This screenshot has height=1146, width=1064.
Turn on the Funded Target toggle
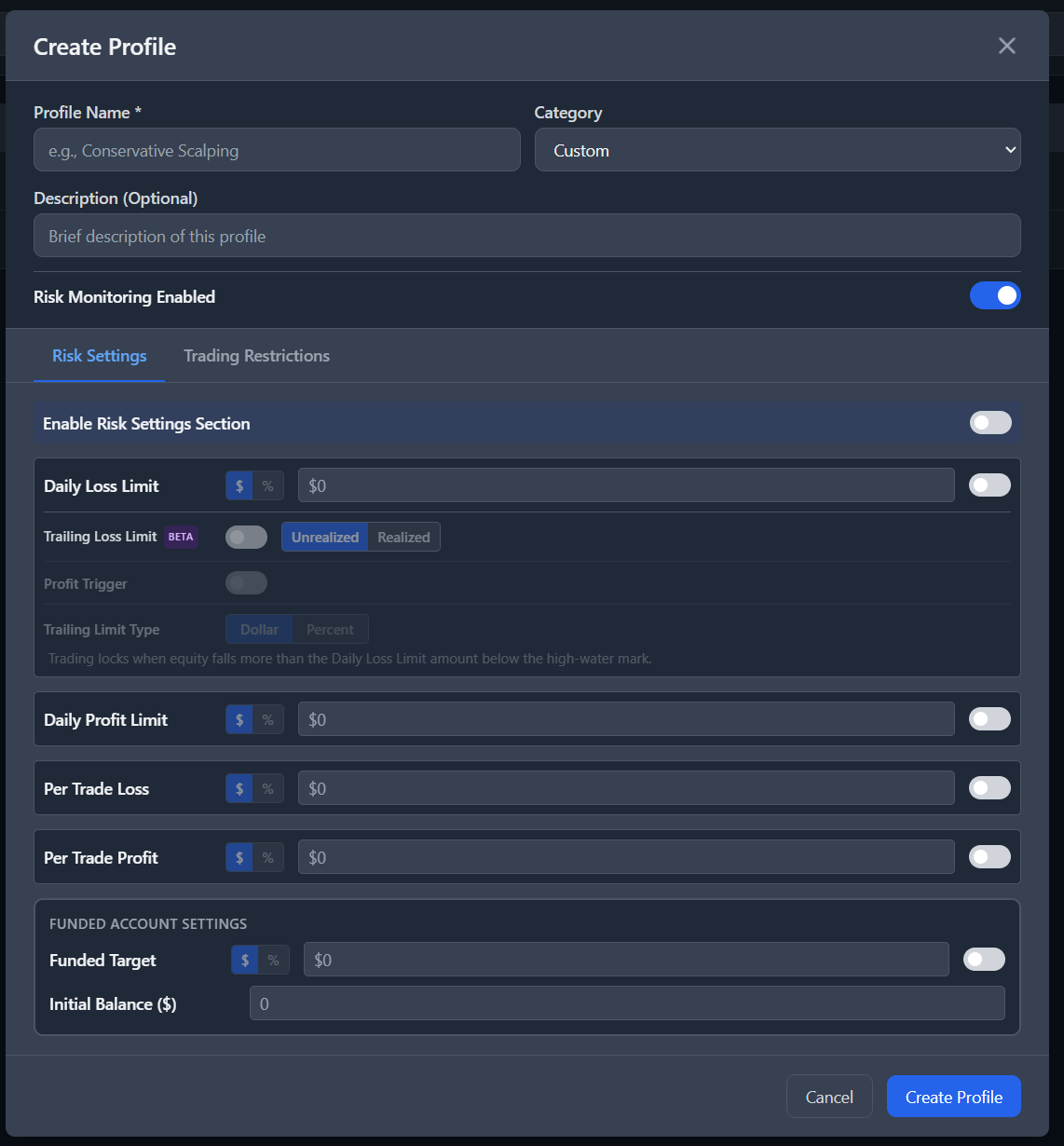(x=984, y=959)
